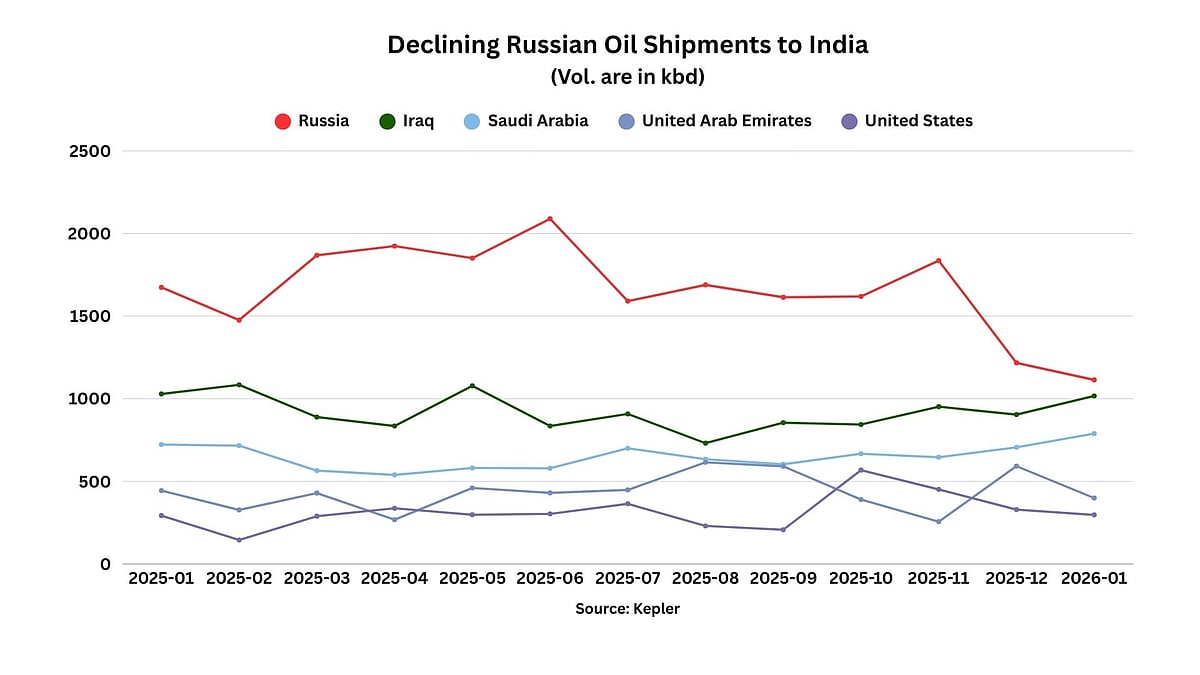Toggle the Iraq series via legend label
This screenshot has width=1200, height=675.
(x=418, y=121)
